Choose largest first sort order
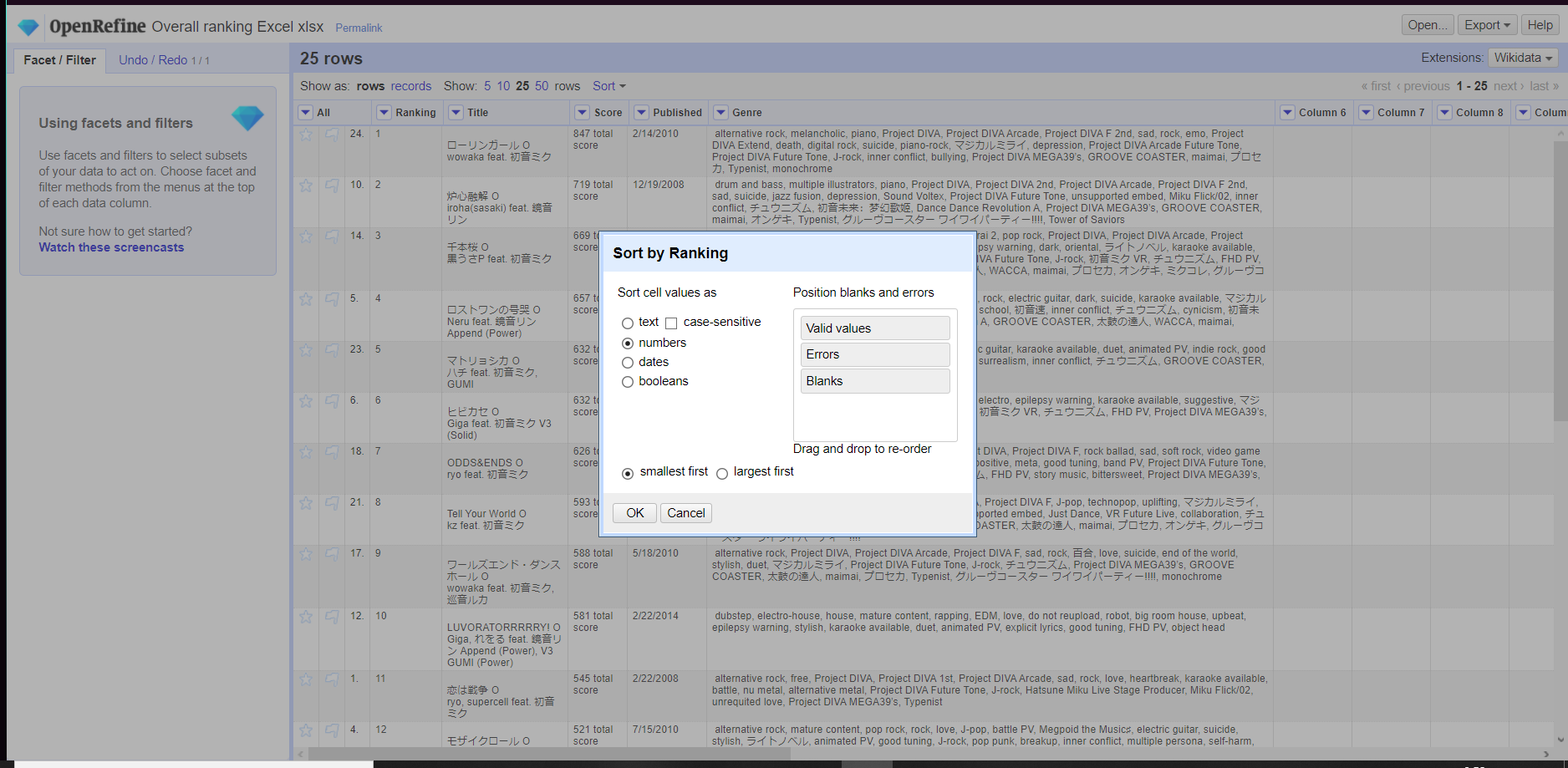1568x768 pixels. (722, 474)
